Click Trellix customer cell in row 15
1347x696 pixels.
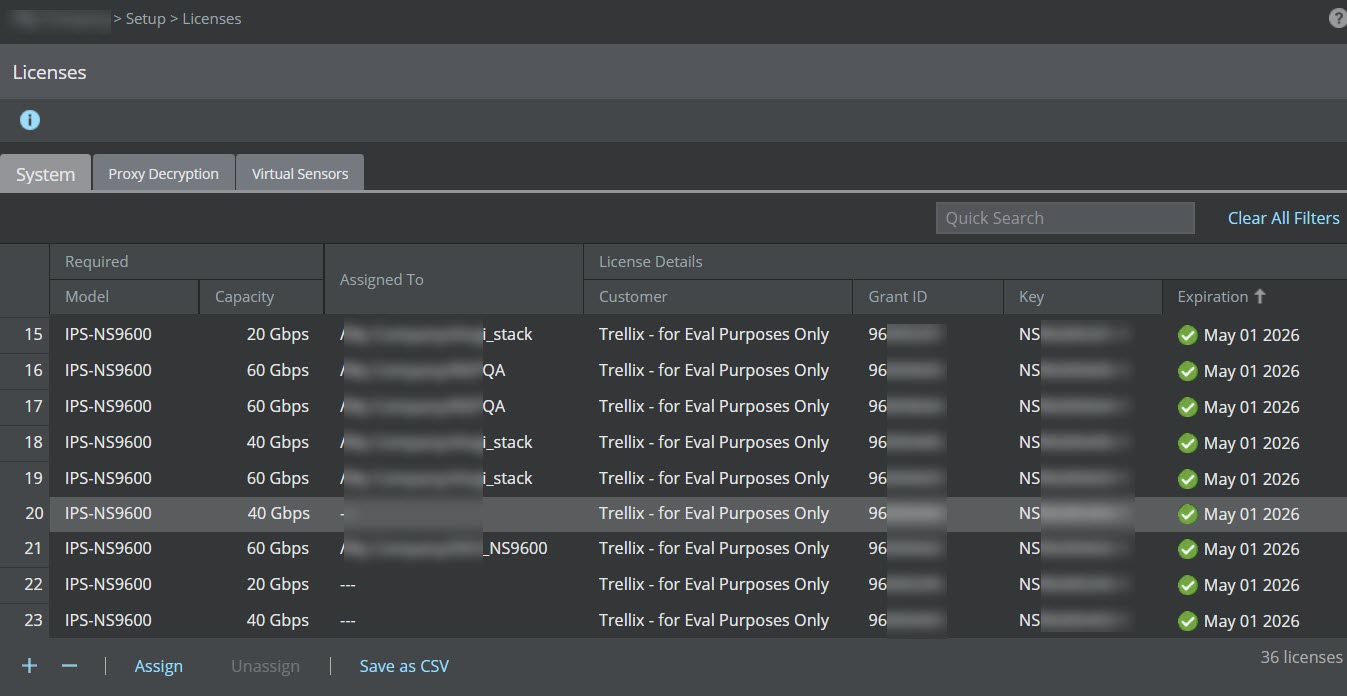tap(714, 334)
